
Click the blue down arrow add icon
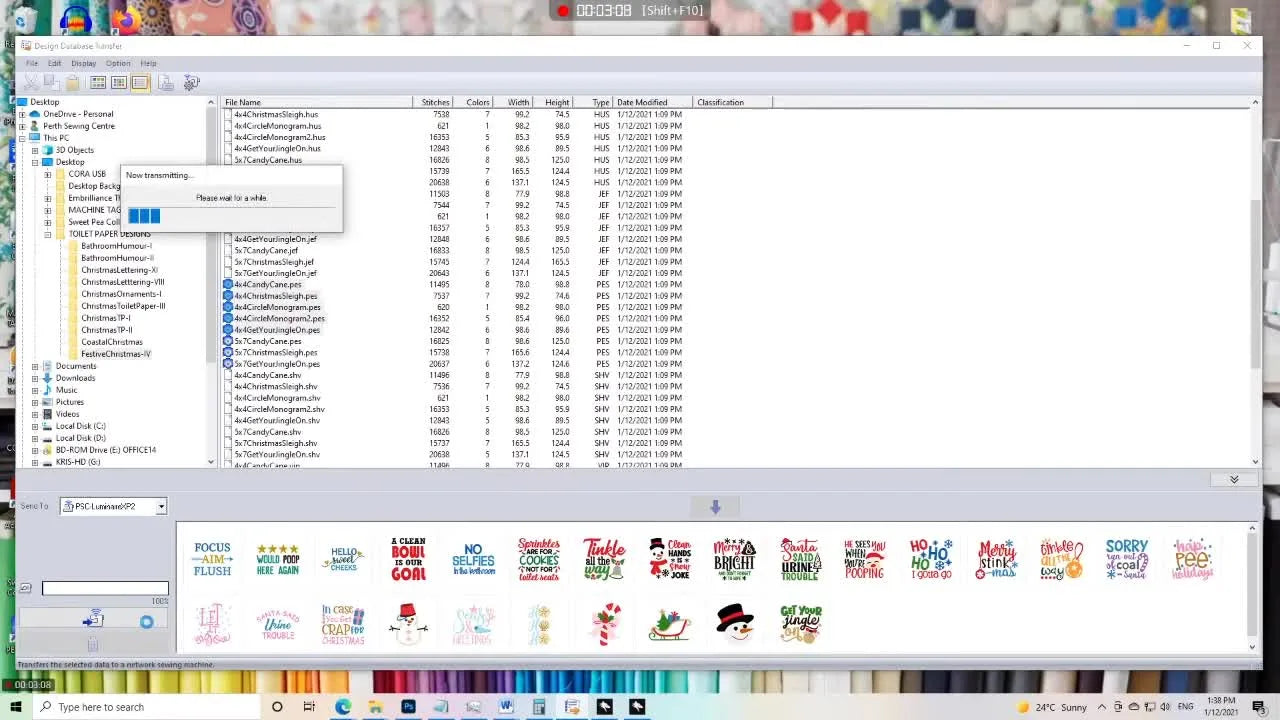pyautogui.click(x=715, y=507)
